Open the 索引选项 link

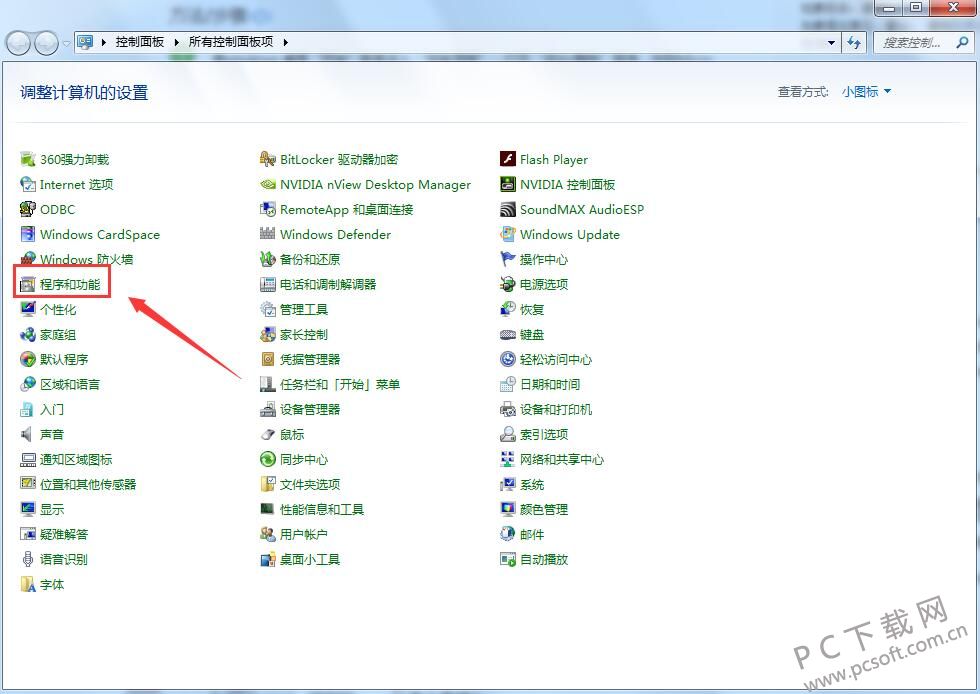coord(544,435)
